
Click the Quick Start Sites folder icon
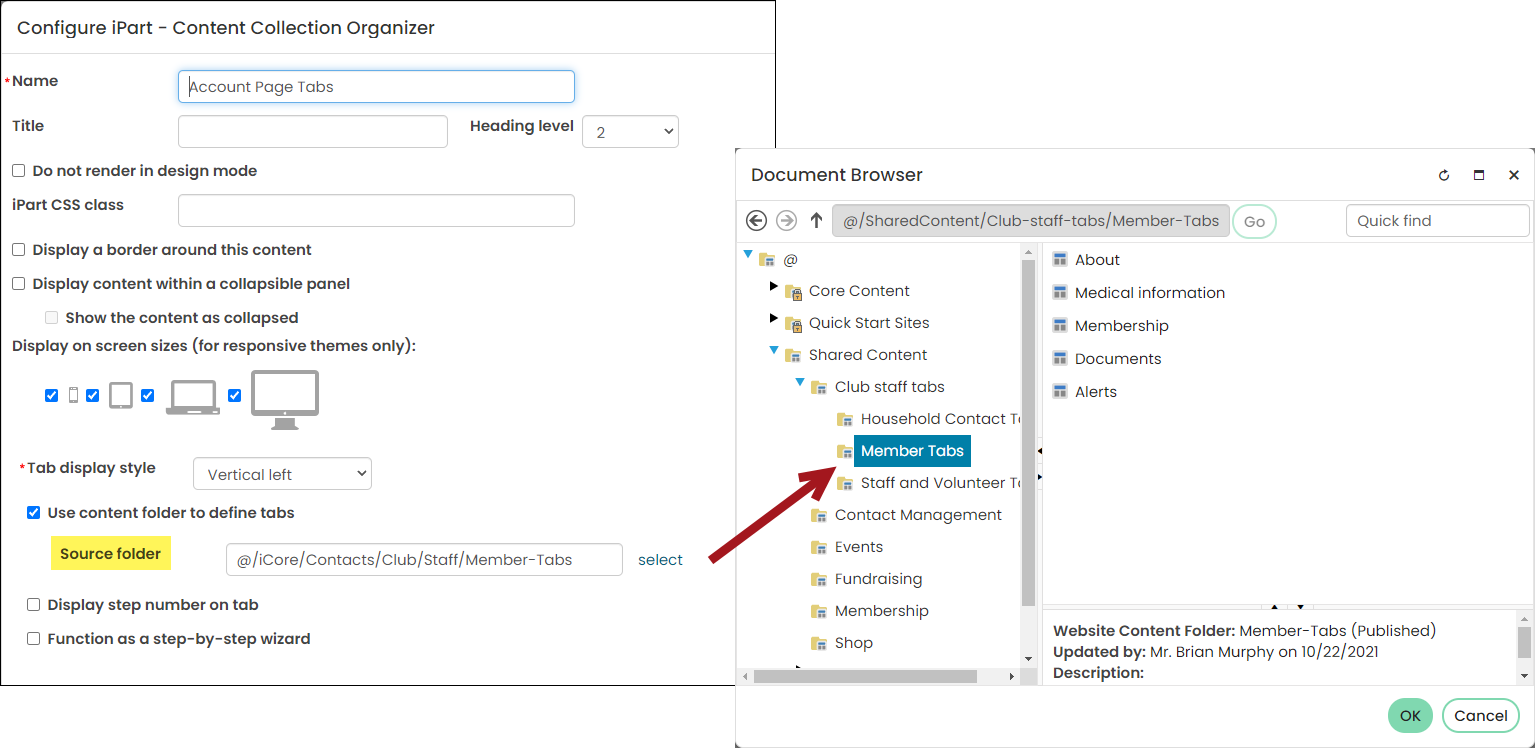(794, 324)
